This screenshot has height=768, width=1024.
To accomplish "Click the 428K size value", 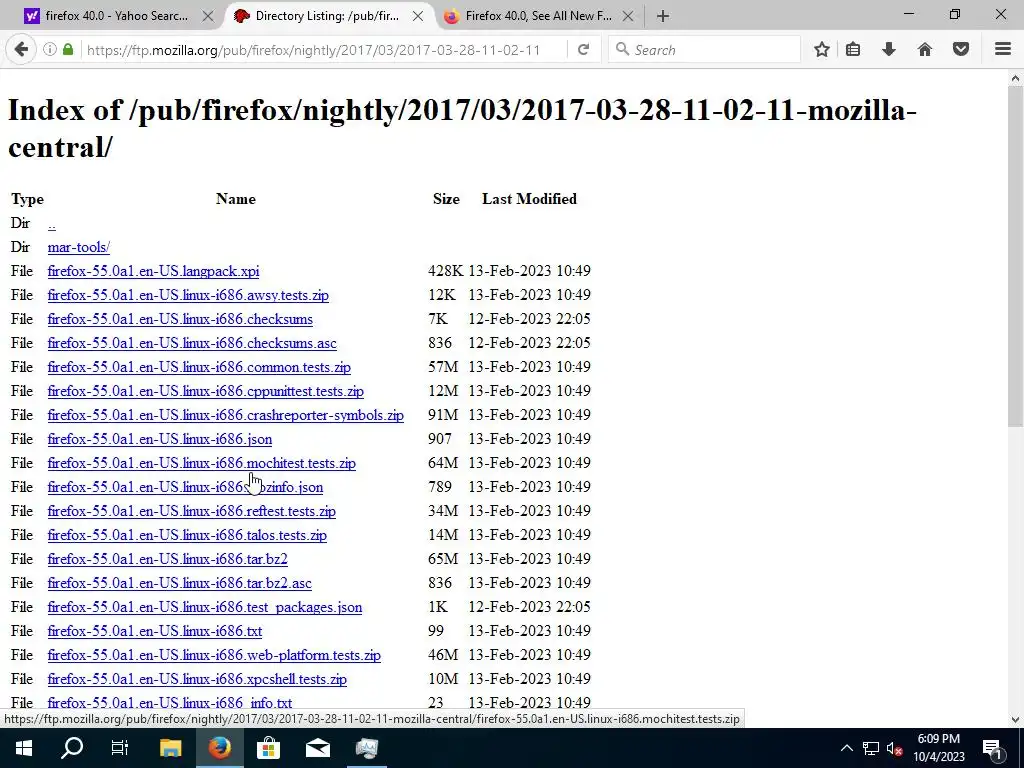I will pyautogui.click(x=445, y=271).
